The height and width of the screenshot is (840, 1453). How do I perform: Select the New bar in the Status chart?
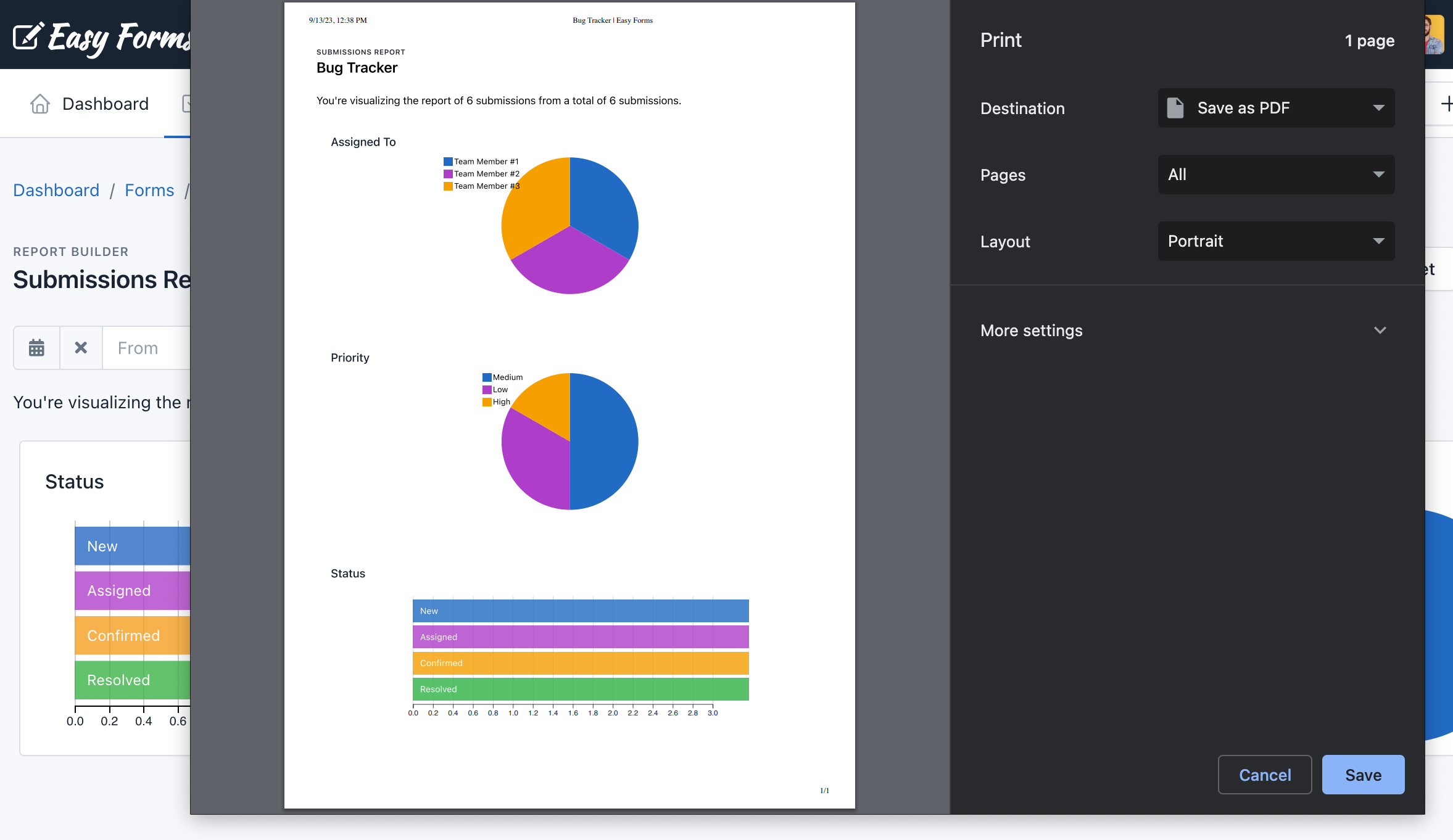point(130,545)
